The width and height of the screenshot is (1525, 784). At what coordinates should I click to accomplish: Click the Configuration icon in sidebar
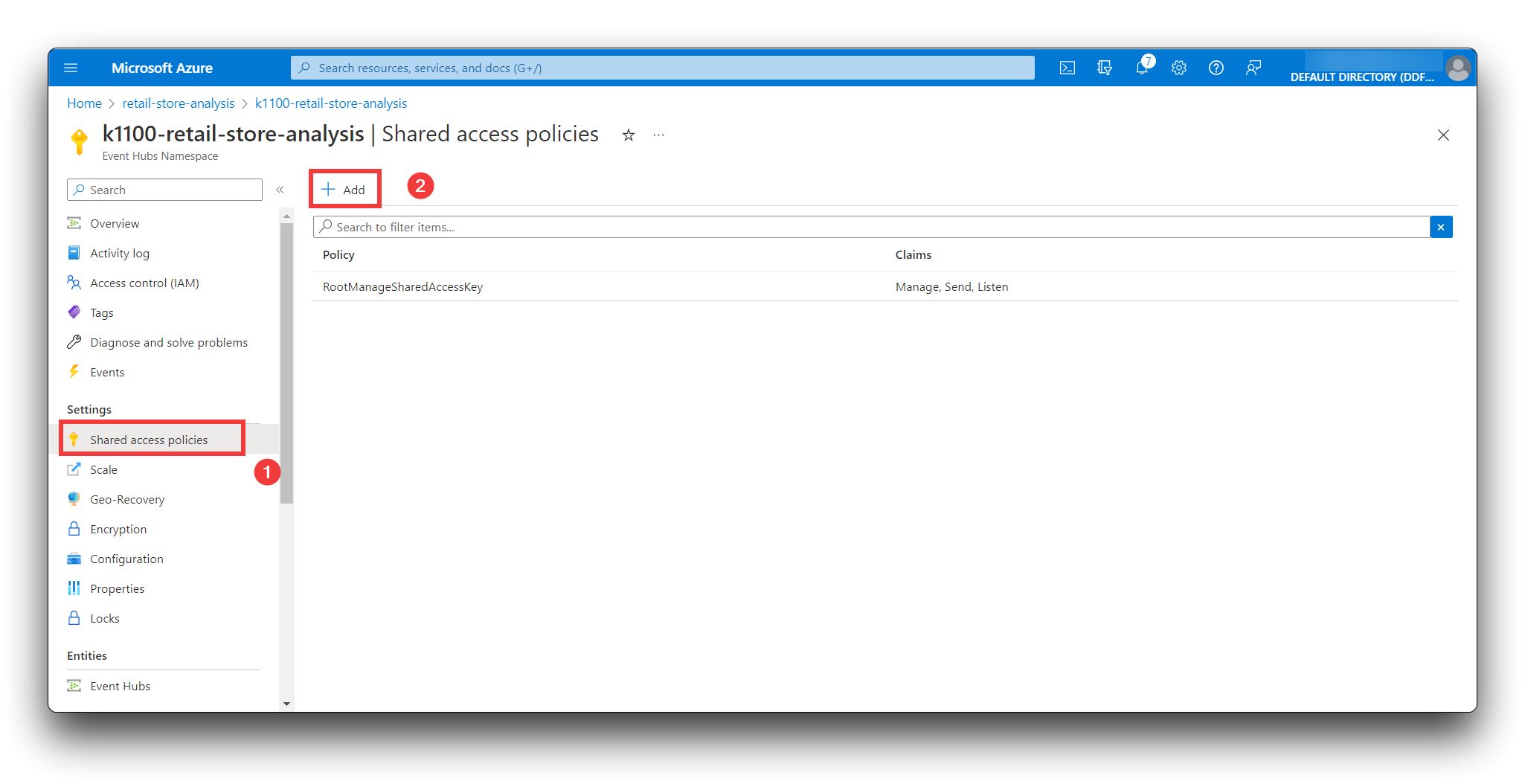(74, 559)
